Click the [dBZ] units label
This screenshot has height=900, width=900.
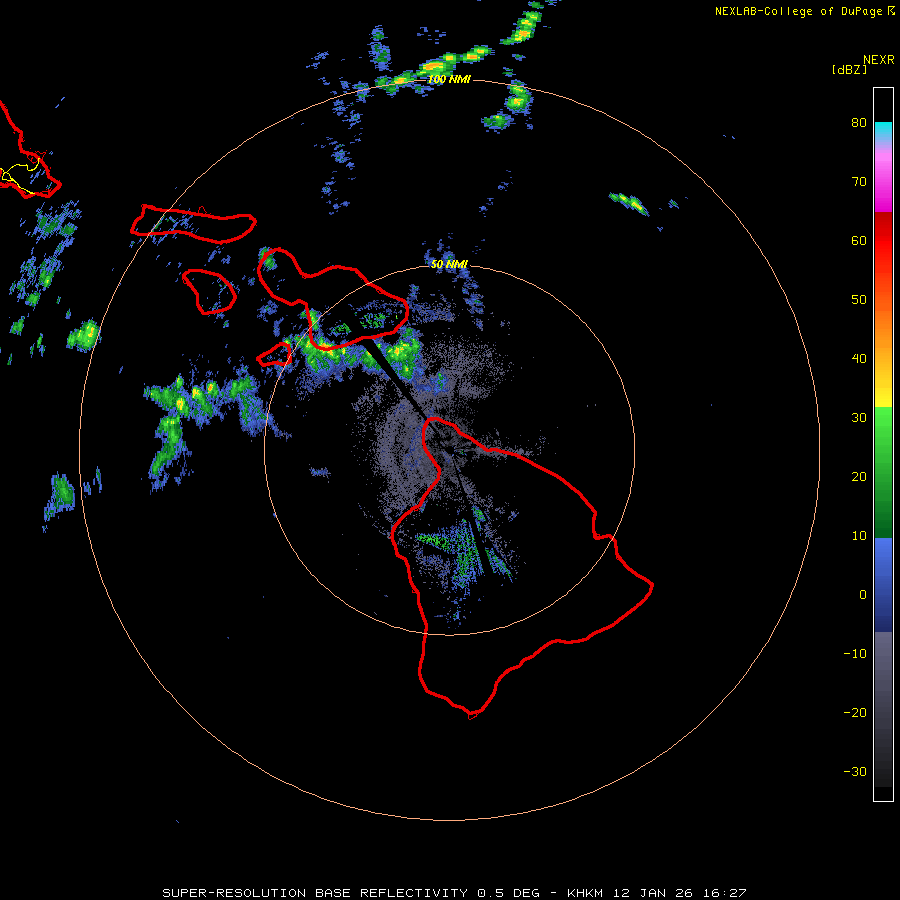pos(849,70)
